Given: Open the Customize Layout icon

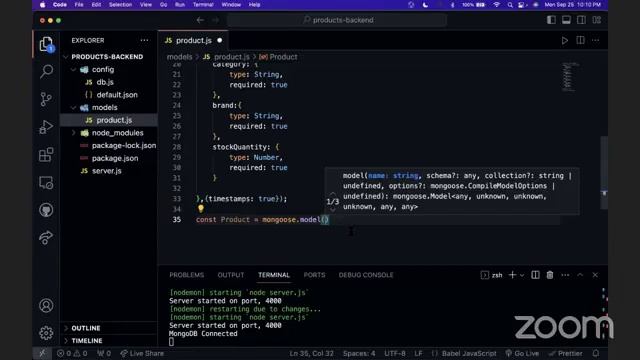Looking at the screenshot, I should coord(597,20).
